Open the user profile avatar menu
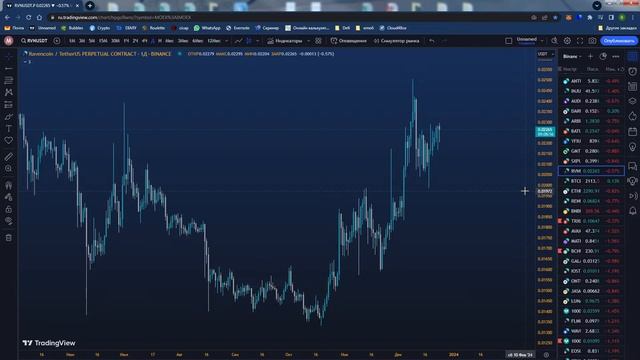640x360 pixels. pos(9,41)
